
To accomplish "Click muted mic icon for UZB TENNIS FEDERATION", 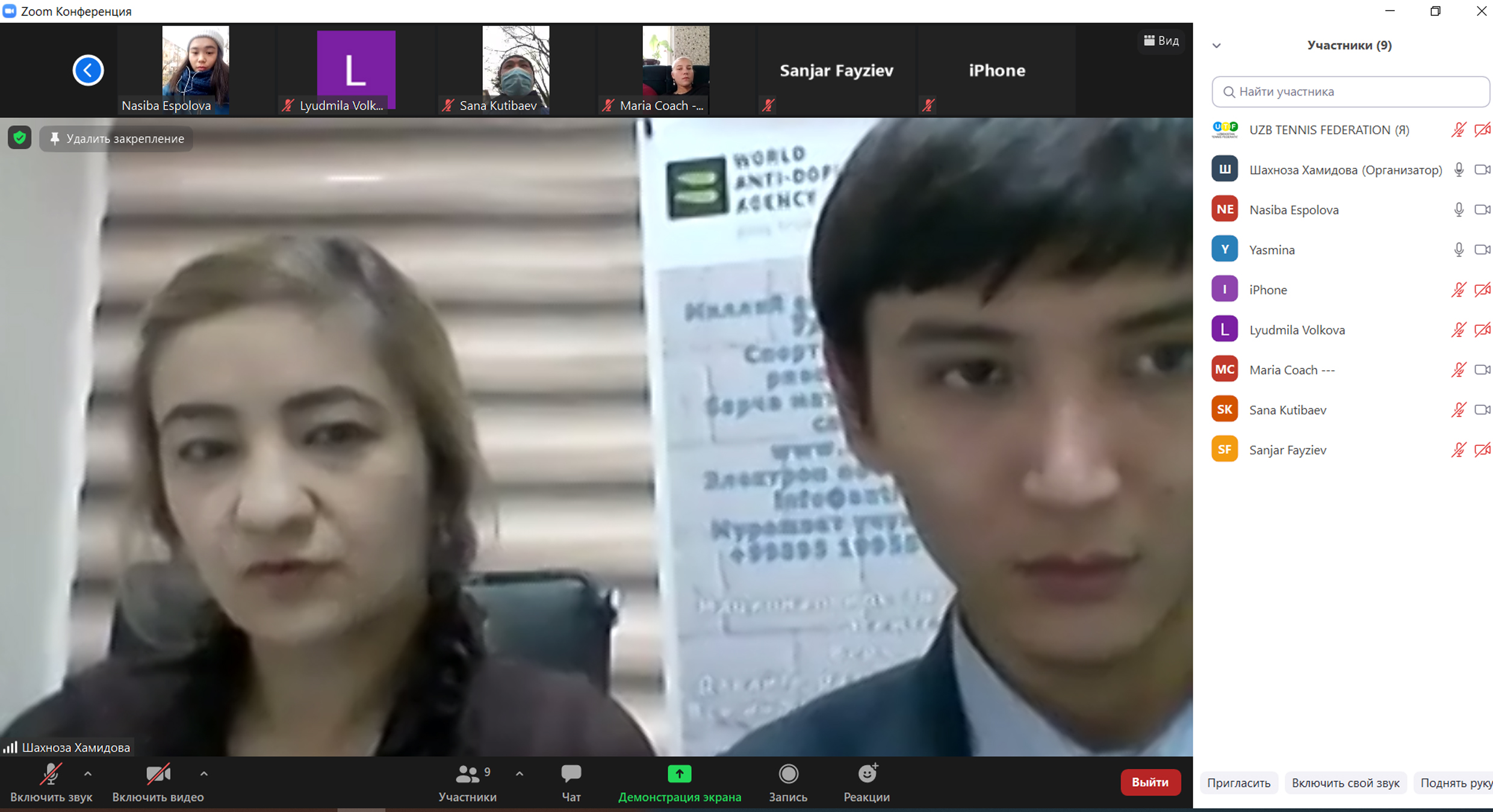I will pyautogui.click(x=1457, y=130).
